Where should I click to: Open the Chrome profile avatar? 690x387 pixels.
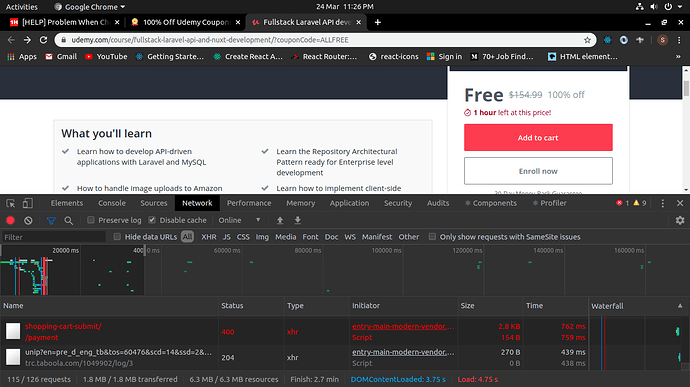click(662, 40)
